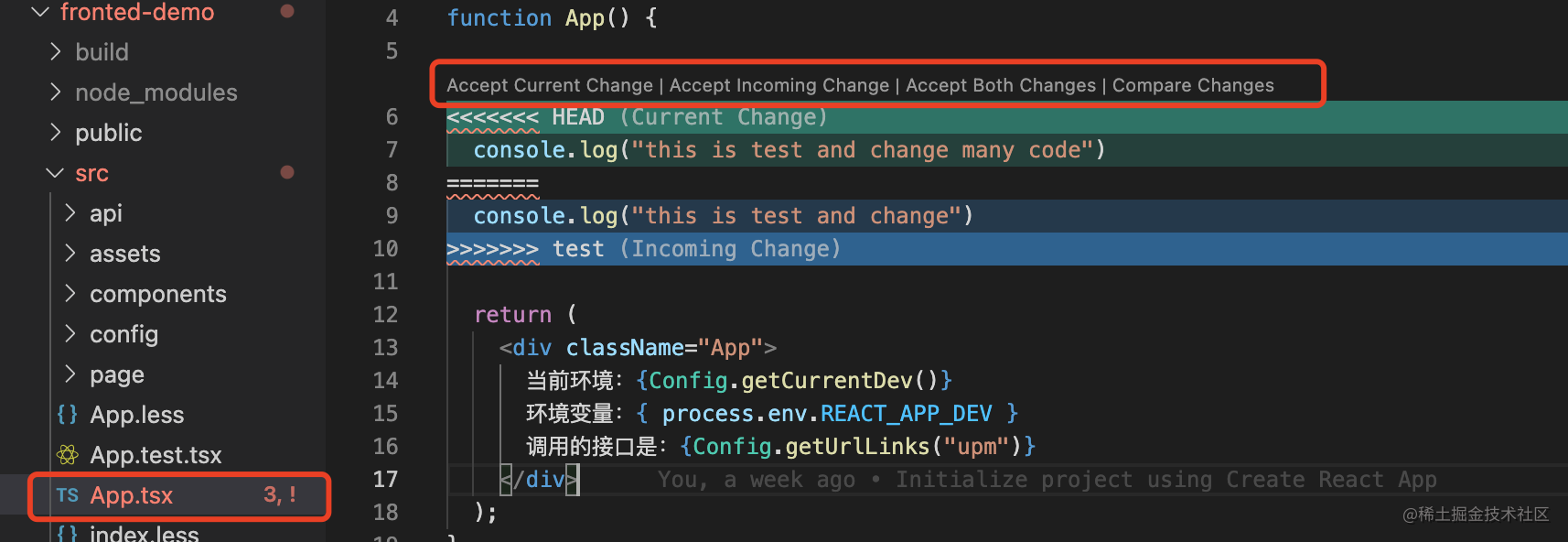Collapse the fronted-demo root folder
Screen dimensions: 1568x542
(x=39, y=12)
